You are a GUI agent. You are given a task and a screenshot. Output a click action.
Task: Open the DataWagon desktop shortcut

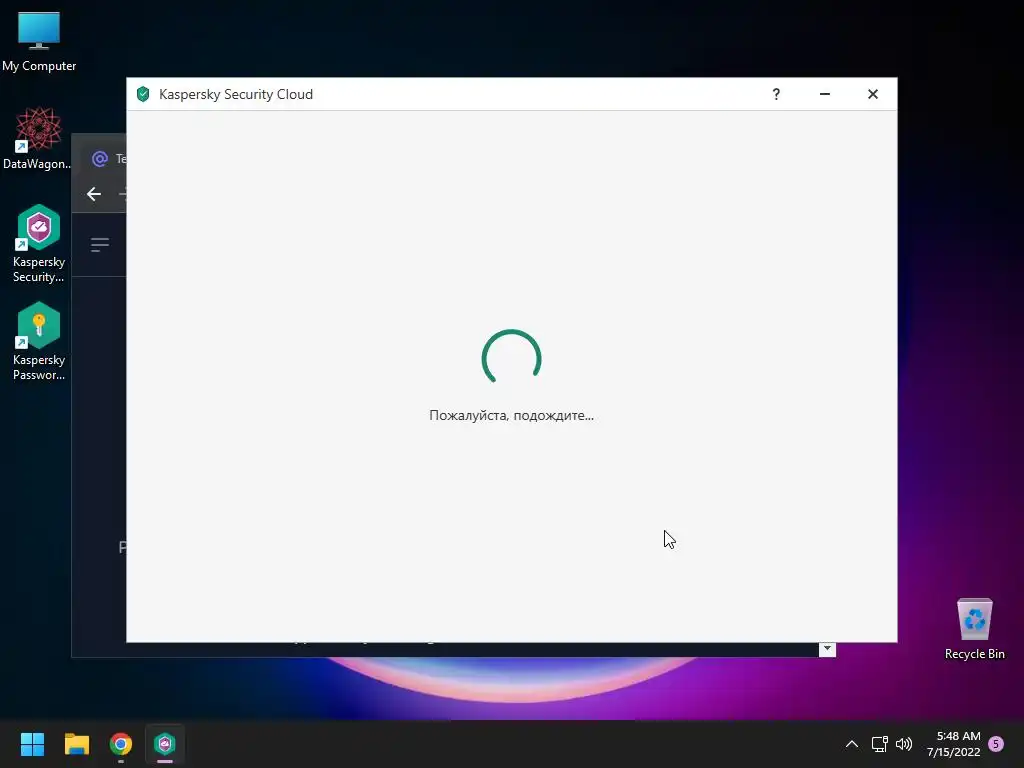(x=38, y=138)
